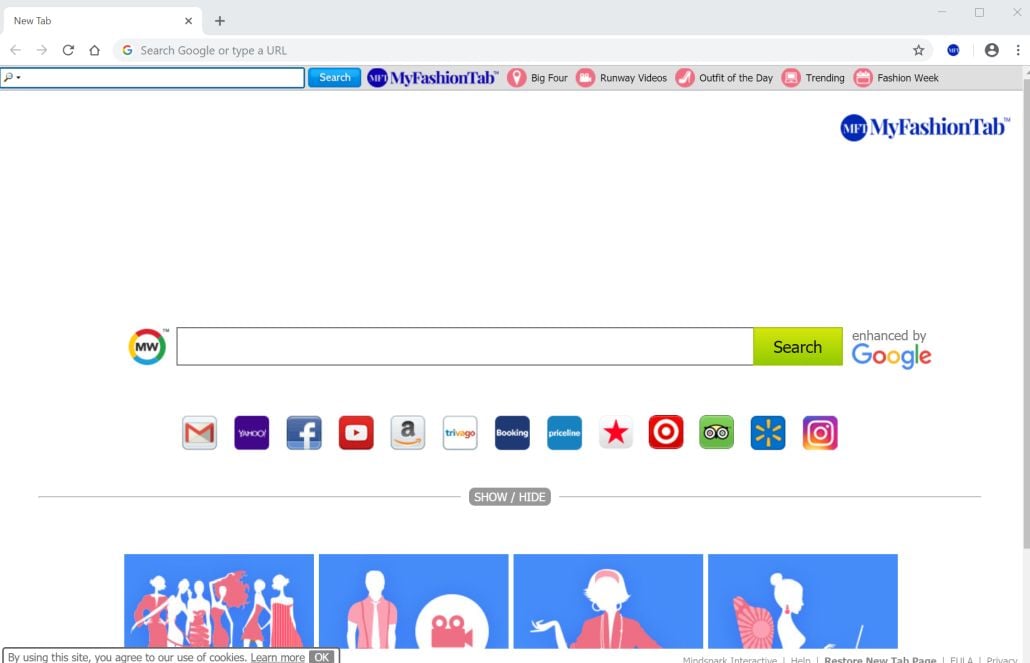1030x663 pixels.
Task: Open the TripAdvisor owl icon
Action: tap(717, 432)
